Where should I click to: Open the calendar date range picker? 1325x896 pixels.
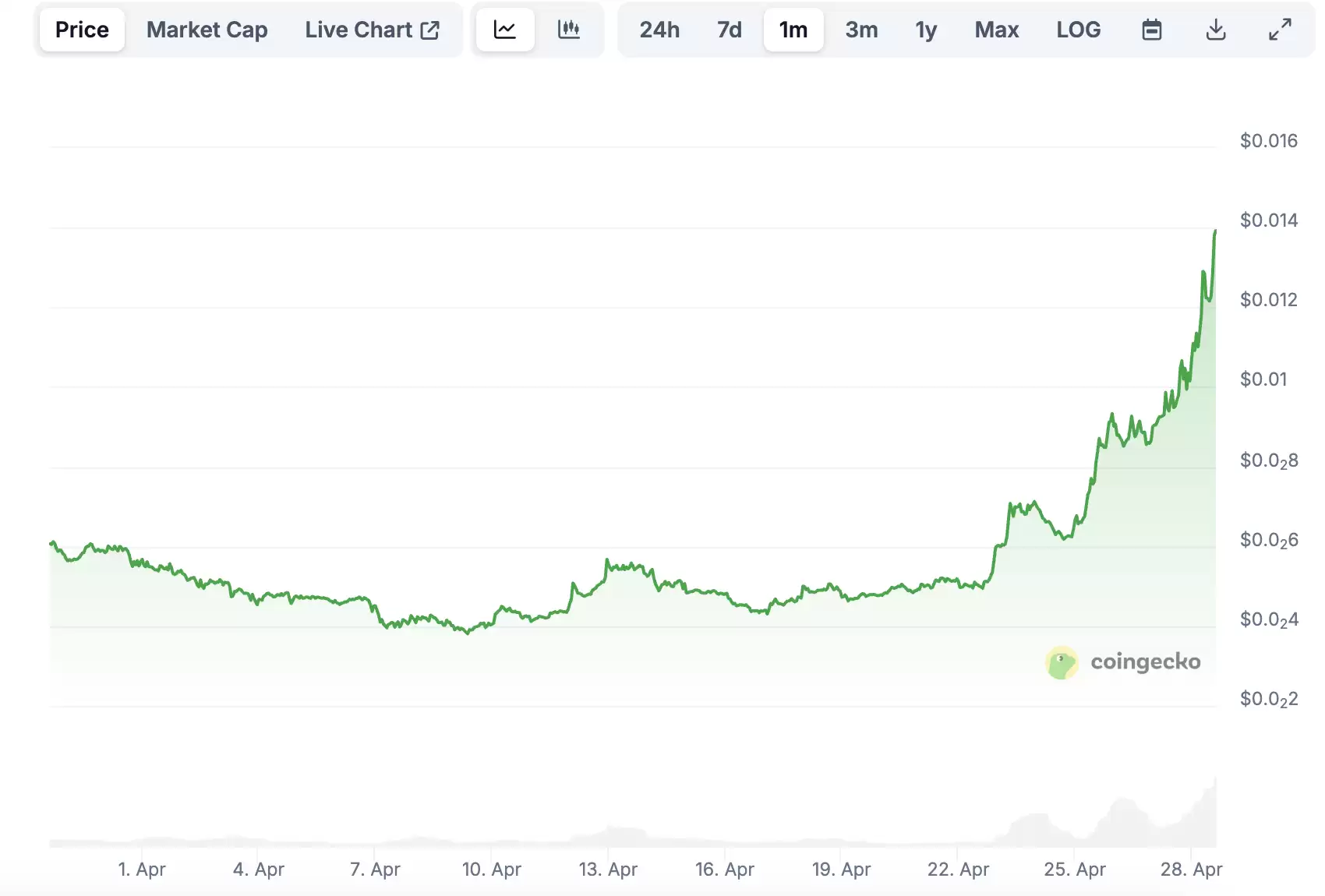1151,30
